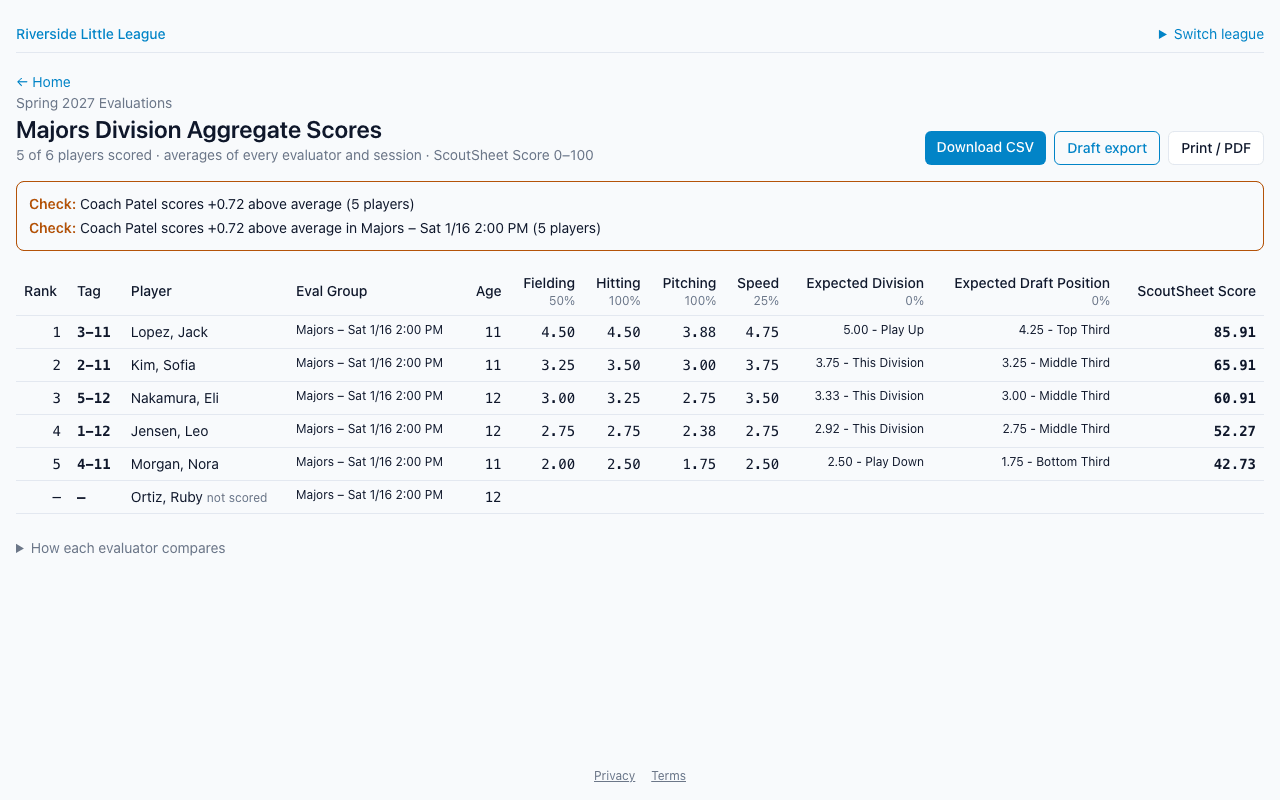Screen dimensions: 1280x800
Task: Click the ScoutSheet score 42.73
Action: (x=1235, y=464)
